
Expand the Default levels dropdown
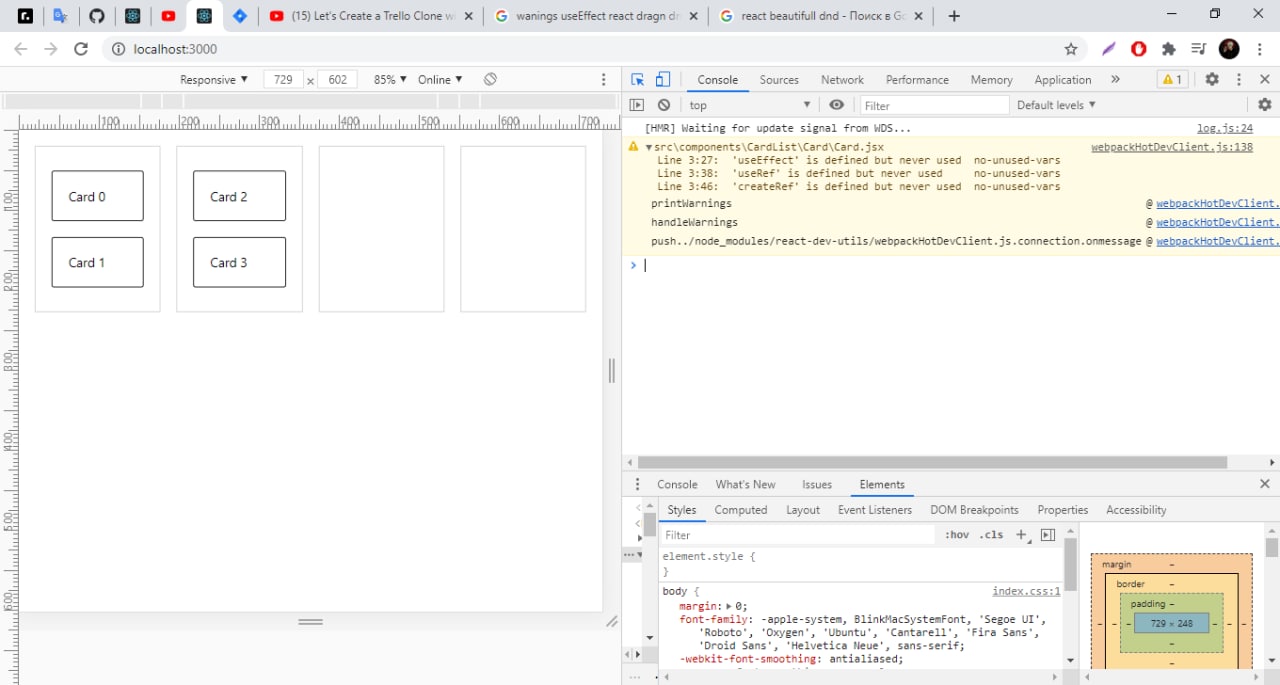coord(1056,105)
